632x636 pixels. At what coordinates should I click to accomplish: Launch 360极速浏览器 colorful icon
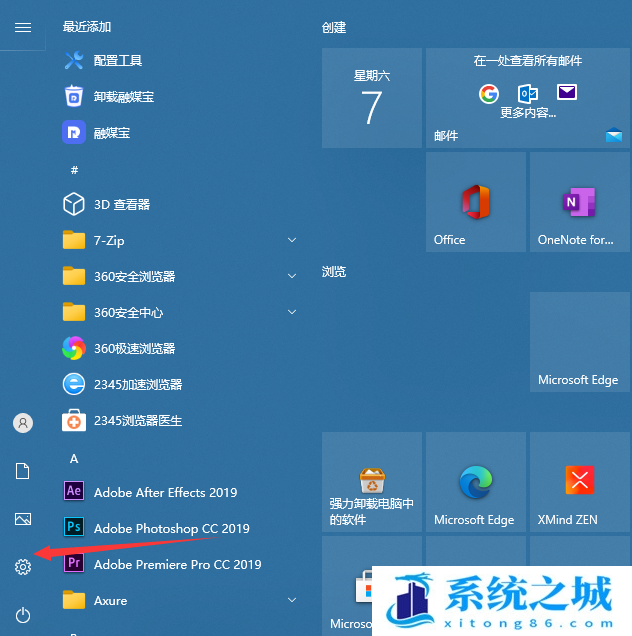[x=74, y=348]
